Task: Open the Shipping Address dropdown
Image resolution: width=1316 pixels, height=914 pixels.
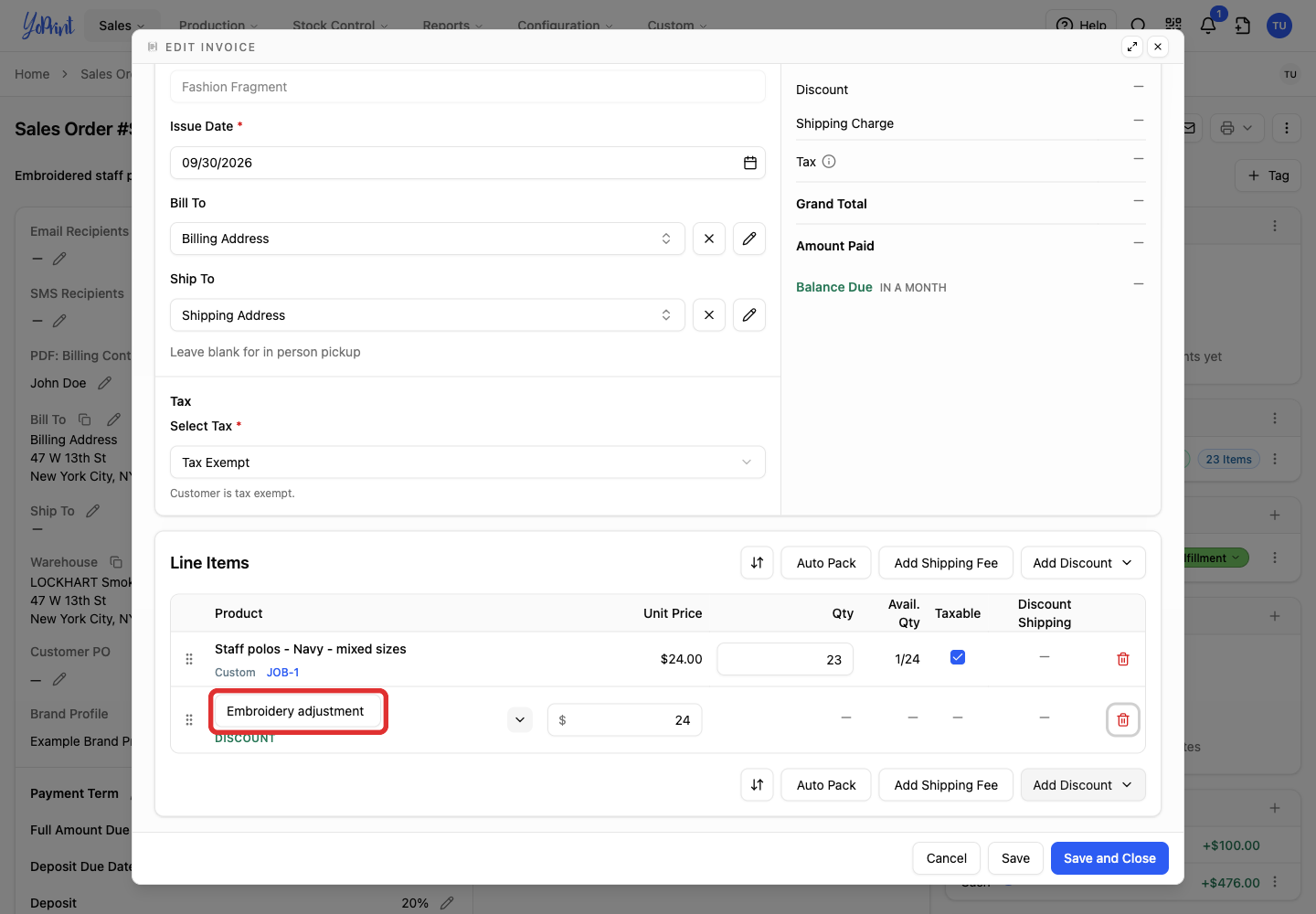Action: click(x=428, y=315)
